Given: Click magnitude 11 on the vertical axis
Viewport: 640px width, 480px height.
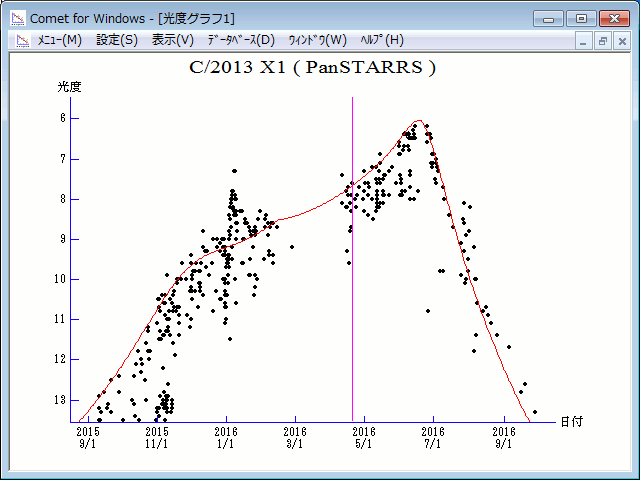Looking at the screenshot, I should coord(60,319).
